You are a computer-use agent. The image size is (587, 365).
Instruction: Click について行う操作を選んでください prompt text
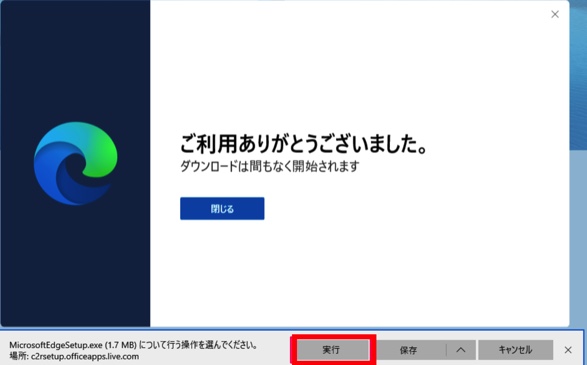click(198, 345)
